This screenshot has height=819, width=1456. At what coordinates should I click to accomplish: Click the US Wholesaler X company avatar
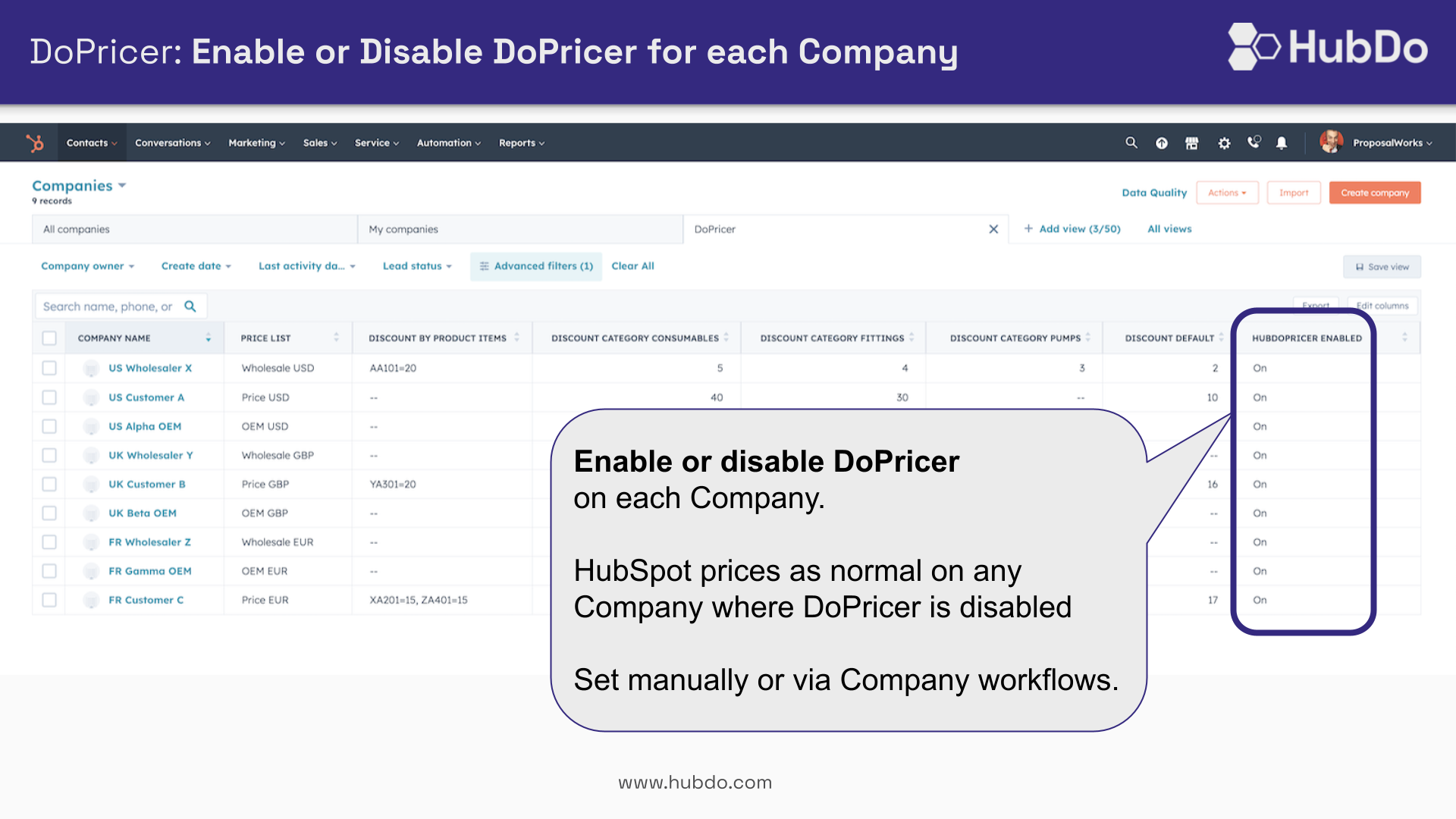(91, 369)
